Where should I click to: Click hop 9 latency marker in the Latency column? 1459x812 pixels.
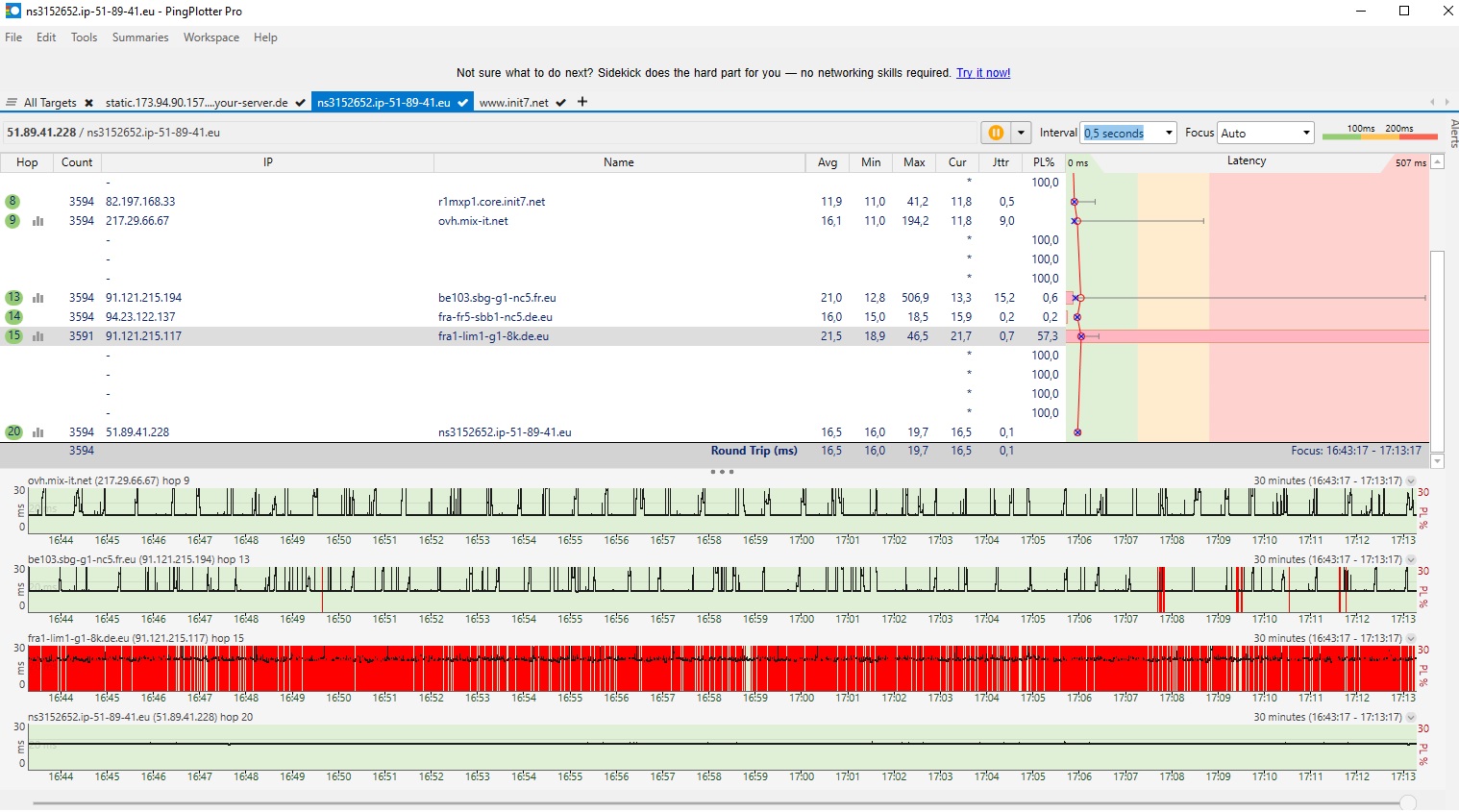click(1076, 221)
